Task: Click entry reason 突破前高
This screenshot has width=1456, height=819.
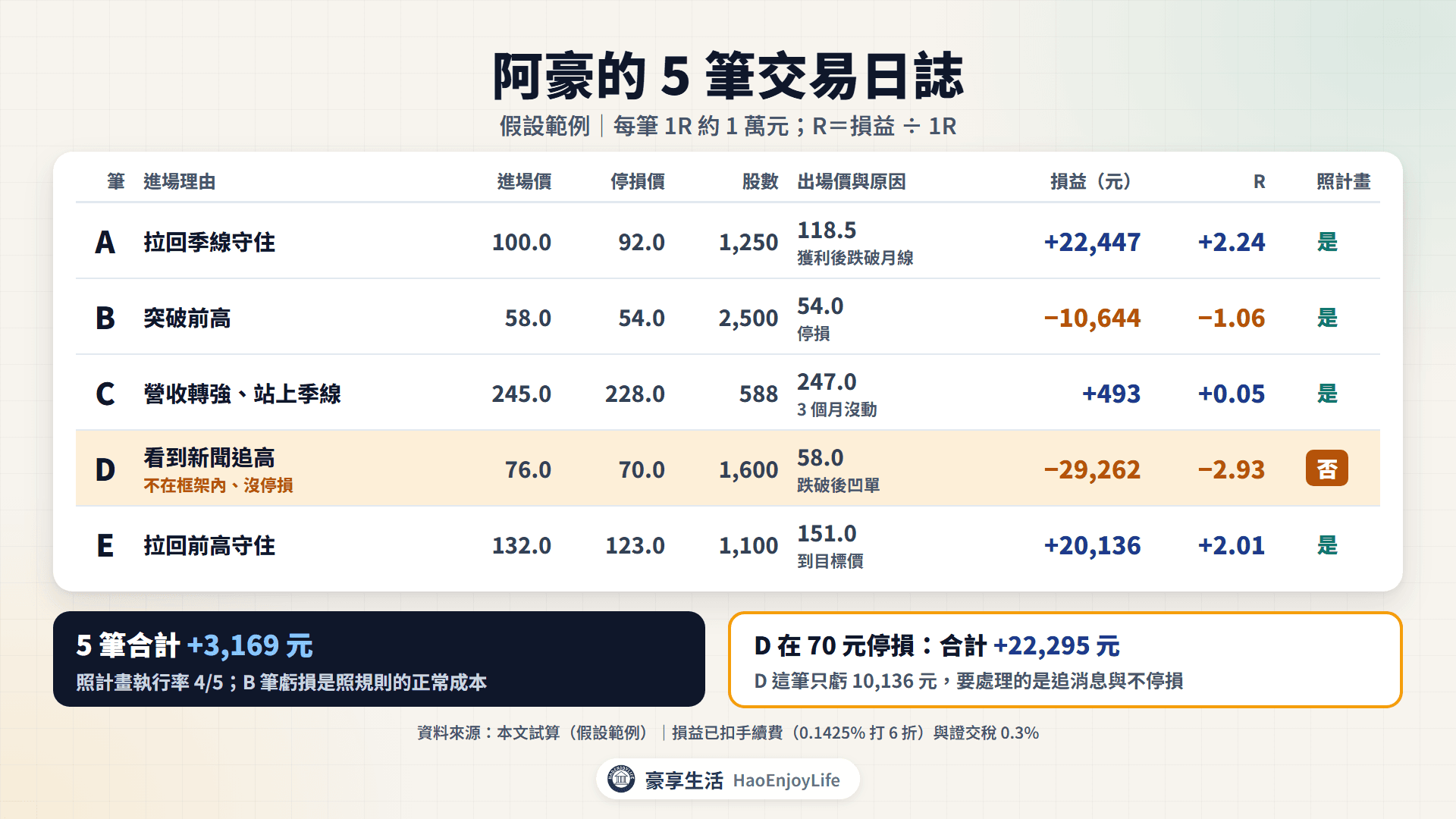Action: (187, 318)
